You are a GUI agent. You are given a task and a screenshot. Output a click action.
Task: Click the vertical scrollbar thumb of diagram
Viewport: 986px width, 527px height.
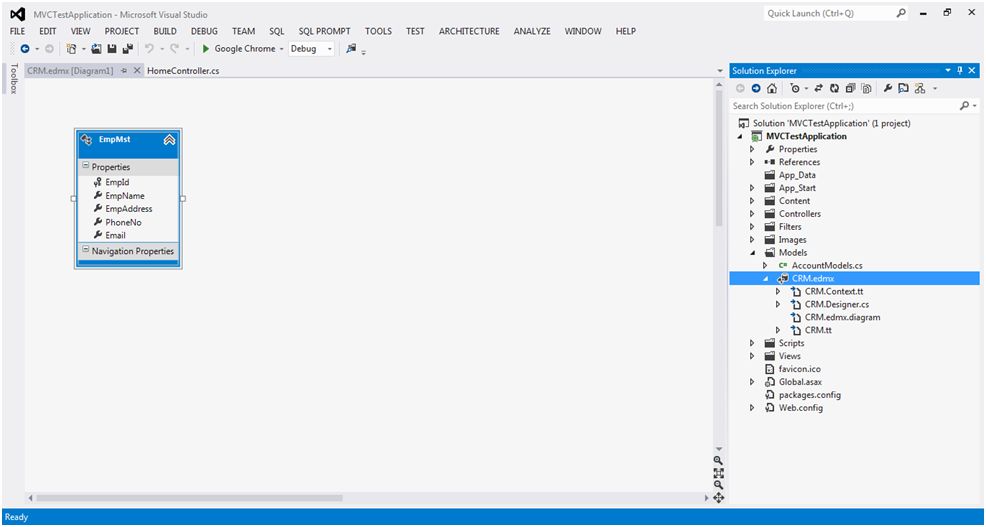pos(718,157)
